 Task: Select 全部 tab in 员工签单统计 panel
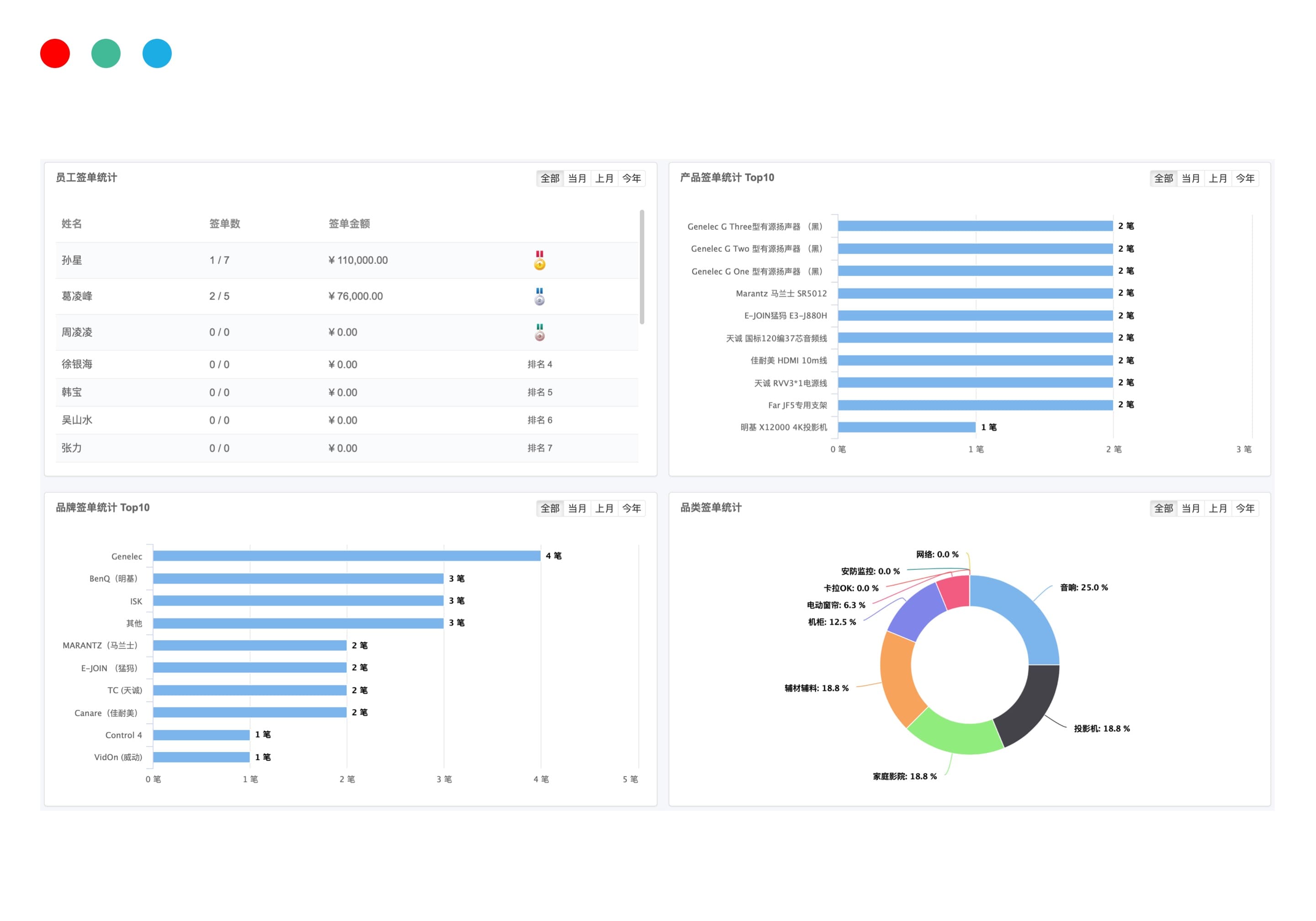point(550,178)
